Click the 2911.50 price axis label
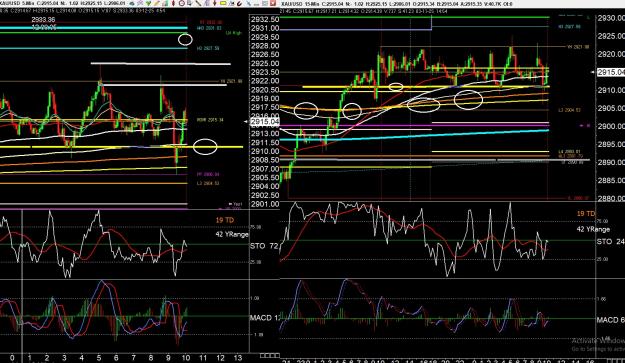Screen dimensions: 625x363 265,142
